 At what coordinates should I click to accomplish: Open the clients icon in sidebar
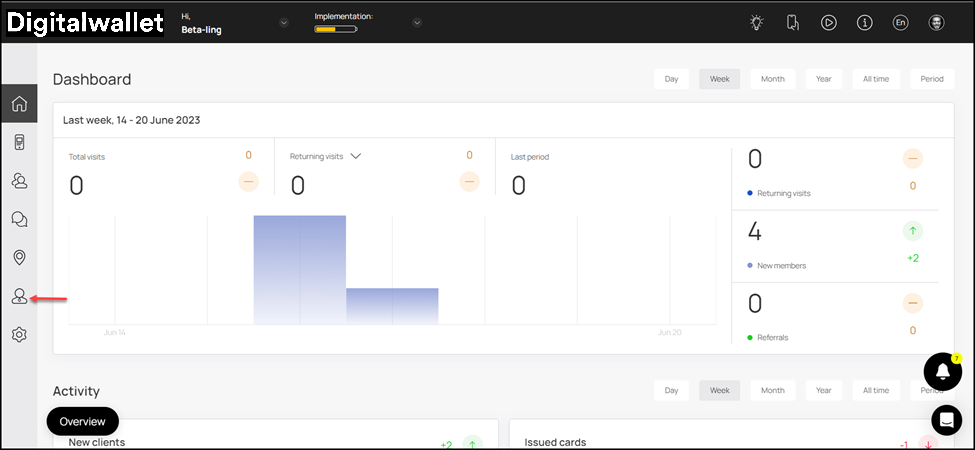pos(19,181)
